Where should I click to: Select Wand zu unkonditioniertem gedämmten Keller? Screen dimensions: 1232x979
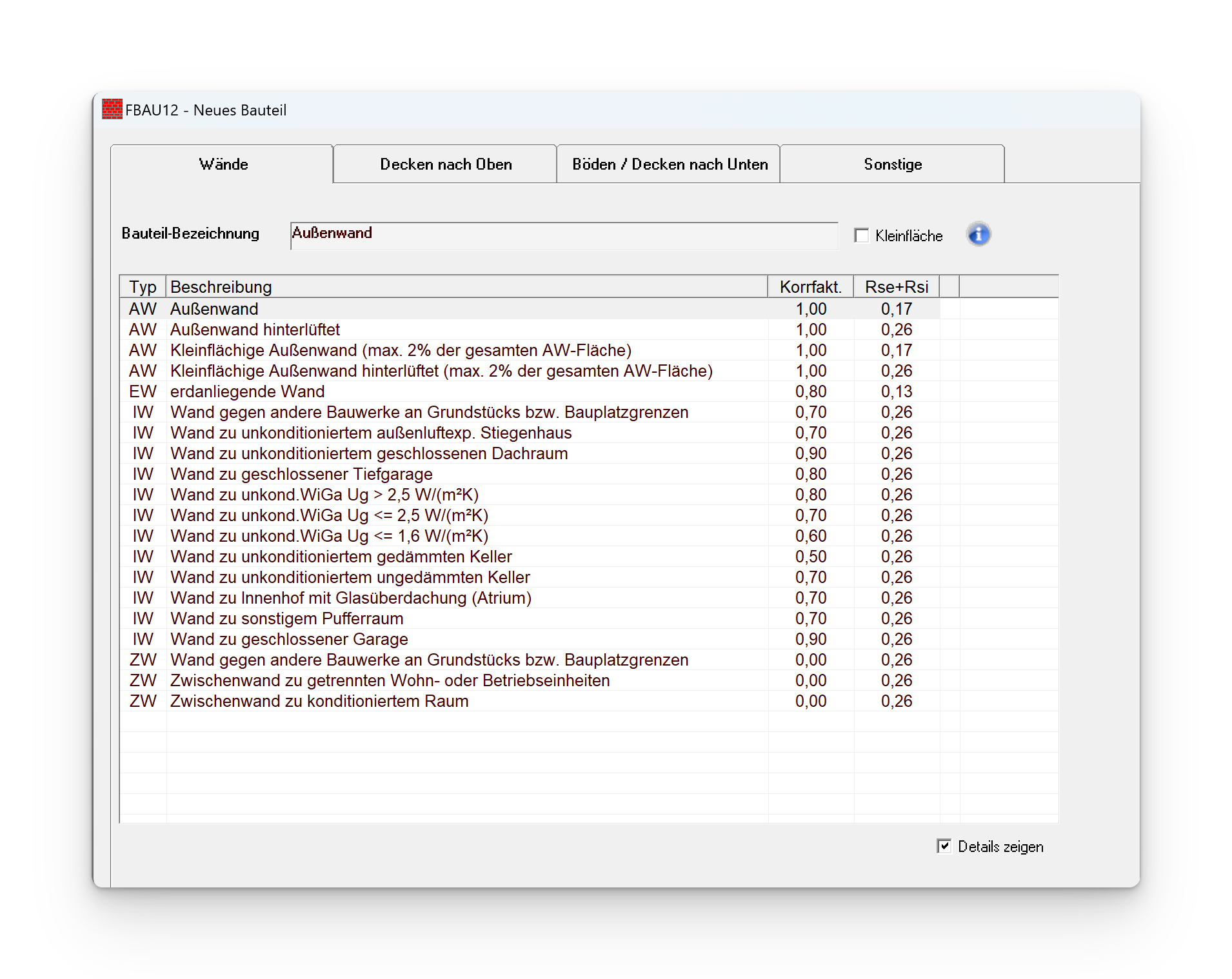point(341,557)
